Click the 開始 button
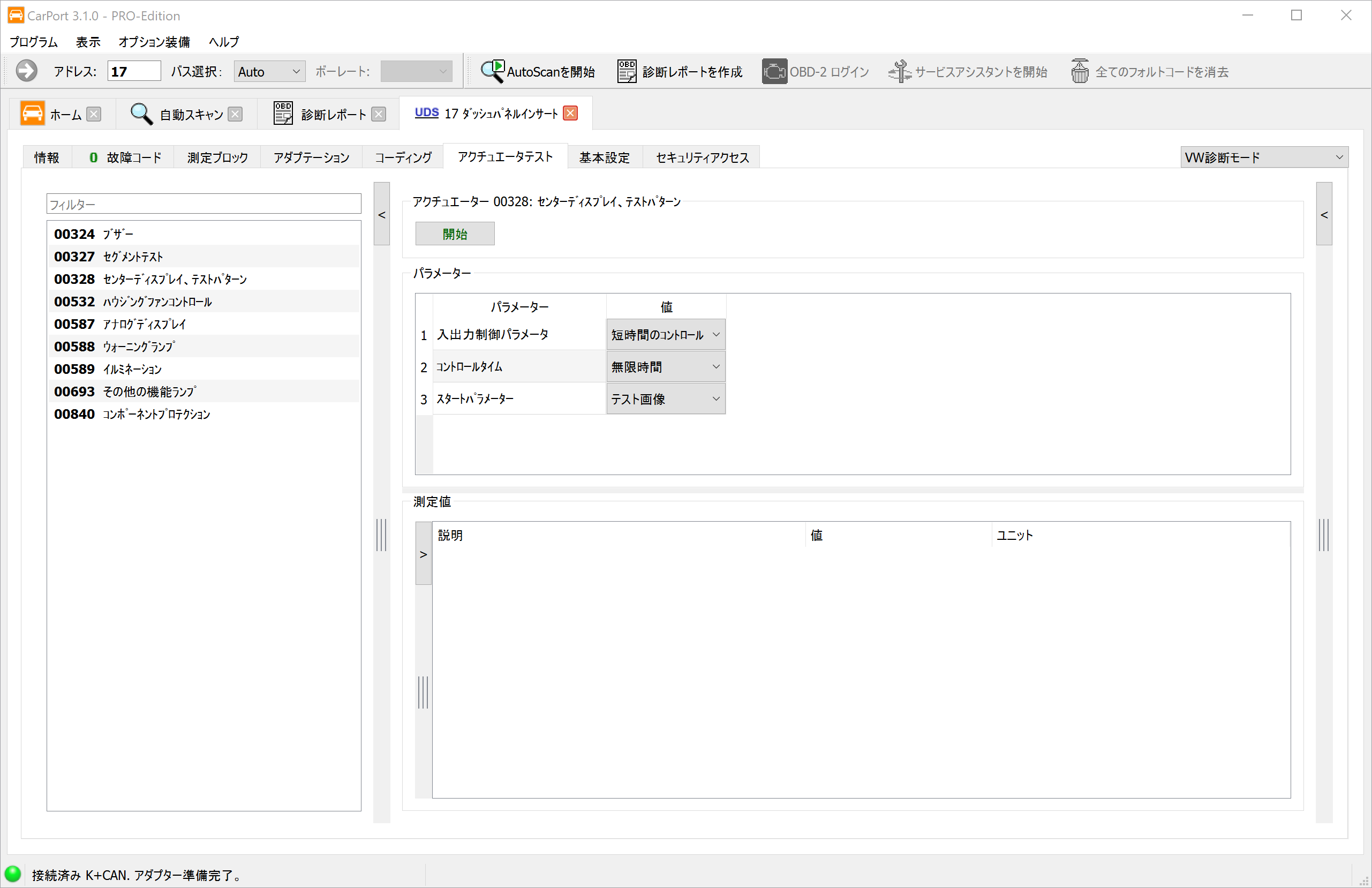Image resolution: width=1372 pixels, height=888 pixels. [x=455, y=234]
